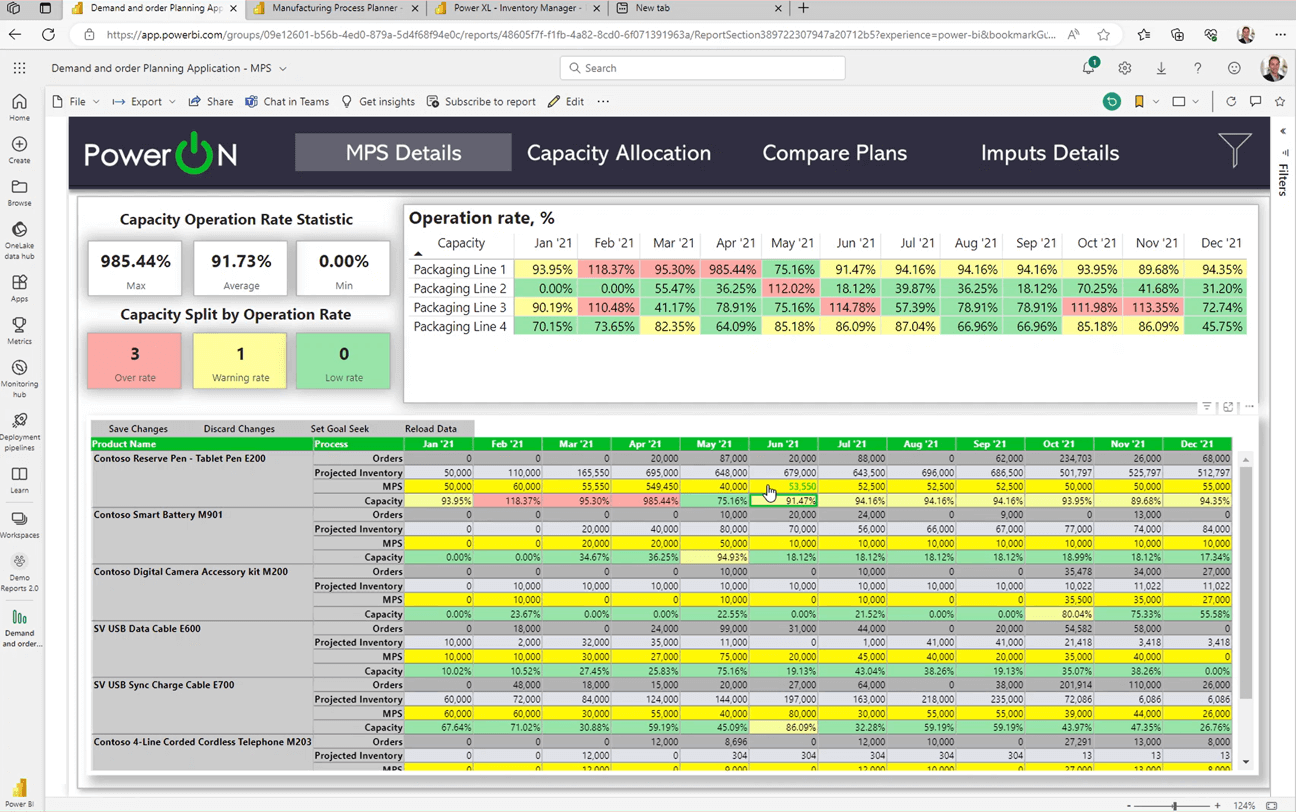The width and height of the screenshot is (1296, 812).
Task: Switch to MPS Details tab
Action: tap(403, 153)
